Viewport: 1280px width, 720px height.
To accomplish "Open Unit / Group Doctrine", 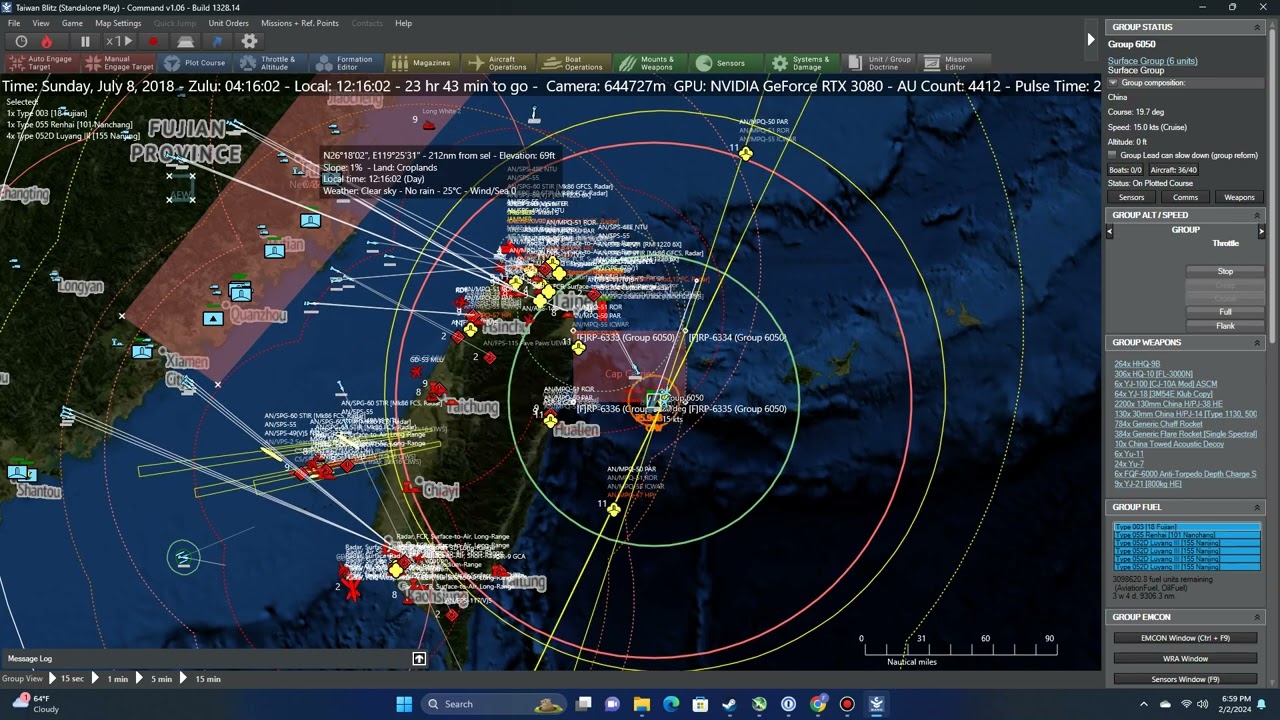I will 879,63.
